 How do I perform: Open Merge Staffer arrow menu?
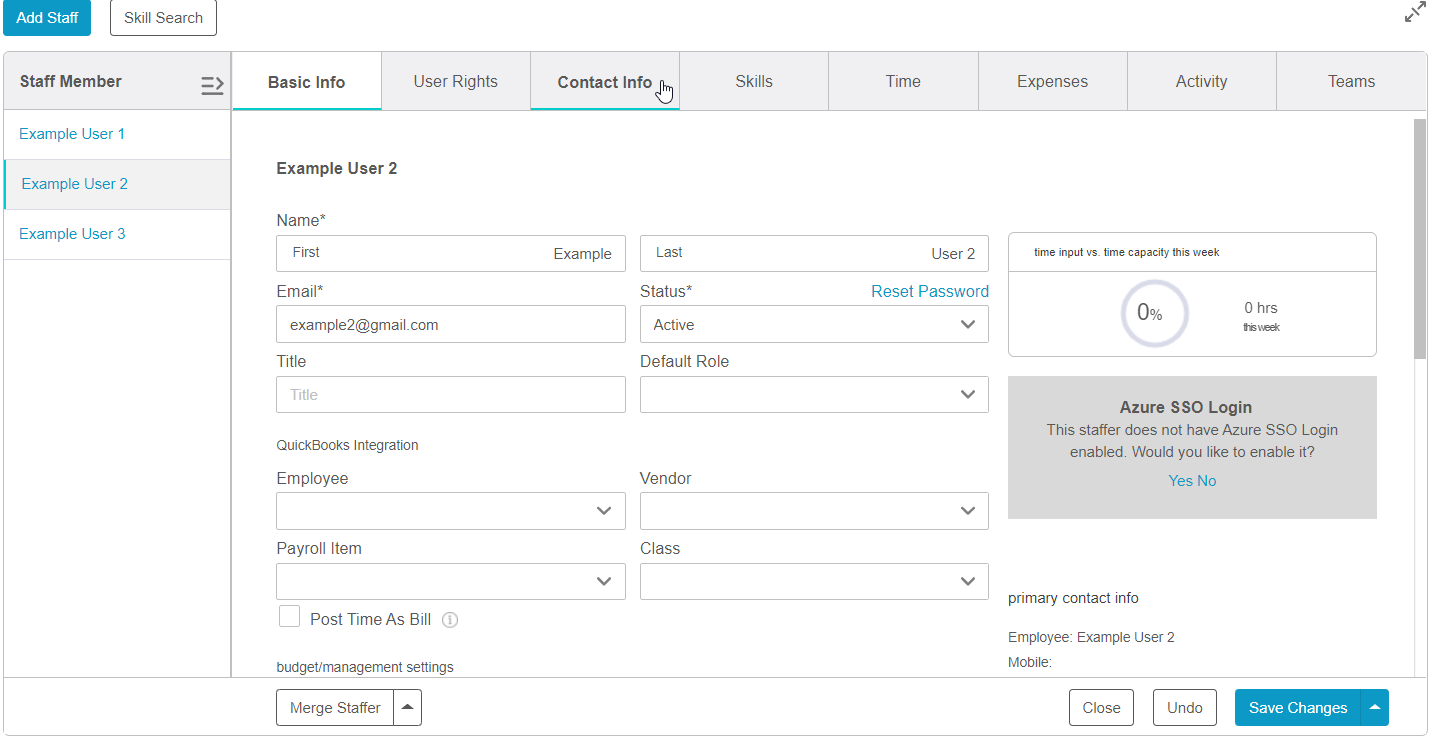point(407,708)
